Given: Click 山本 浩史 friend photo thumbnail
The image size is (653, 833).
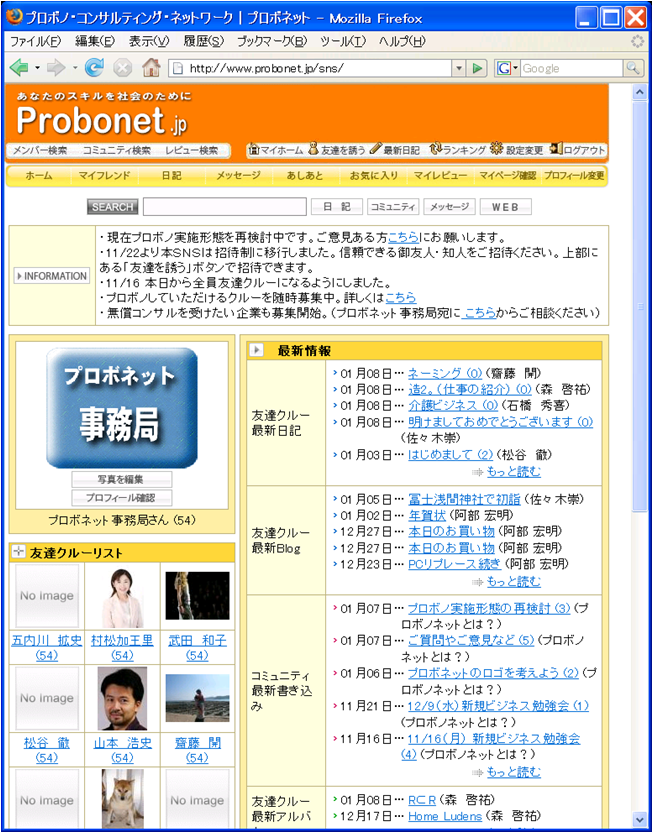Looking at the screenshot, I should 122,699.
